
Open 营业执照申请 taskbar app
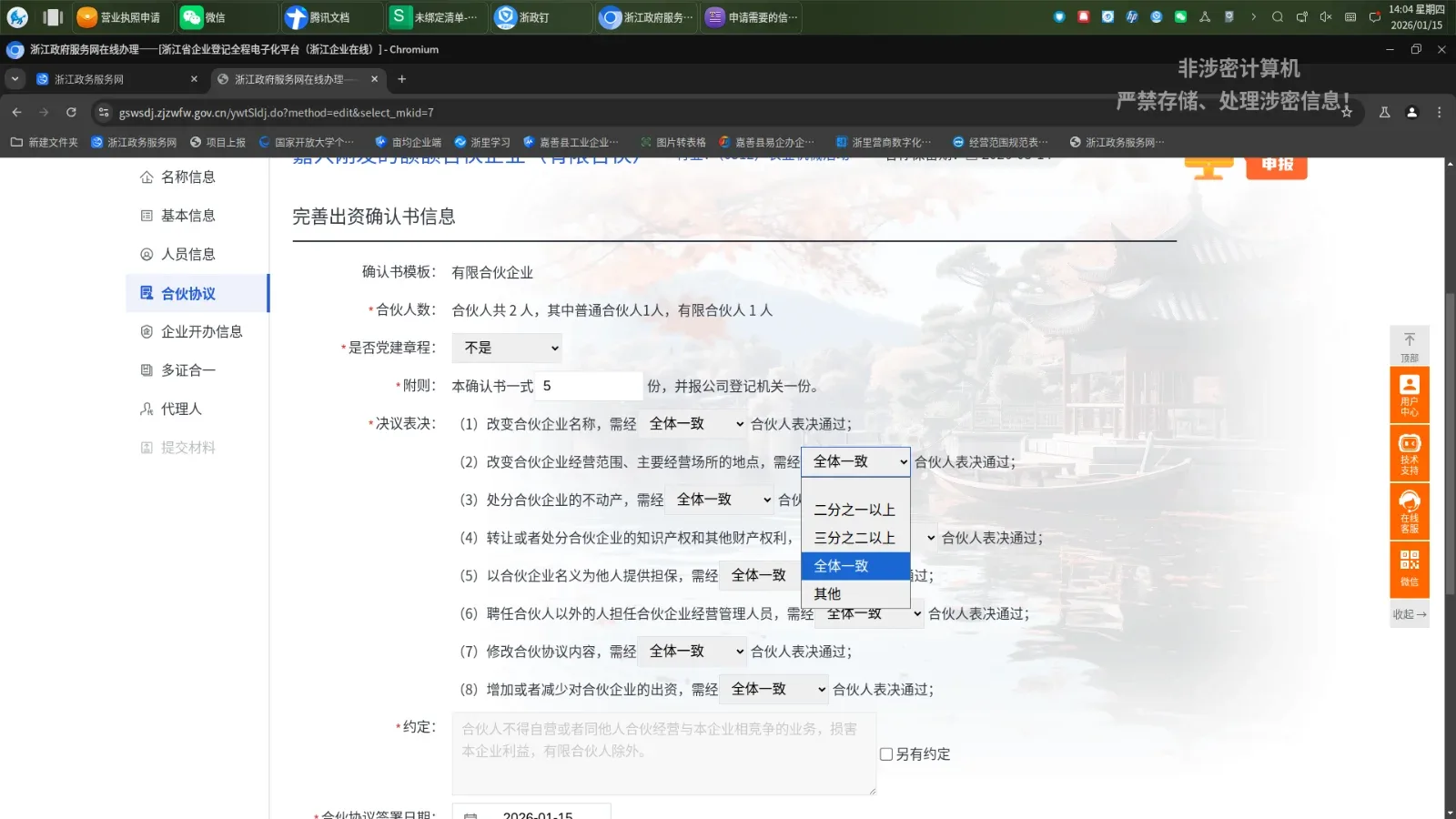point(122,17)
